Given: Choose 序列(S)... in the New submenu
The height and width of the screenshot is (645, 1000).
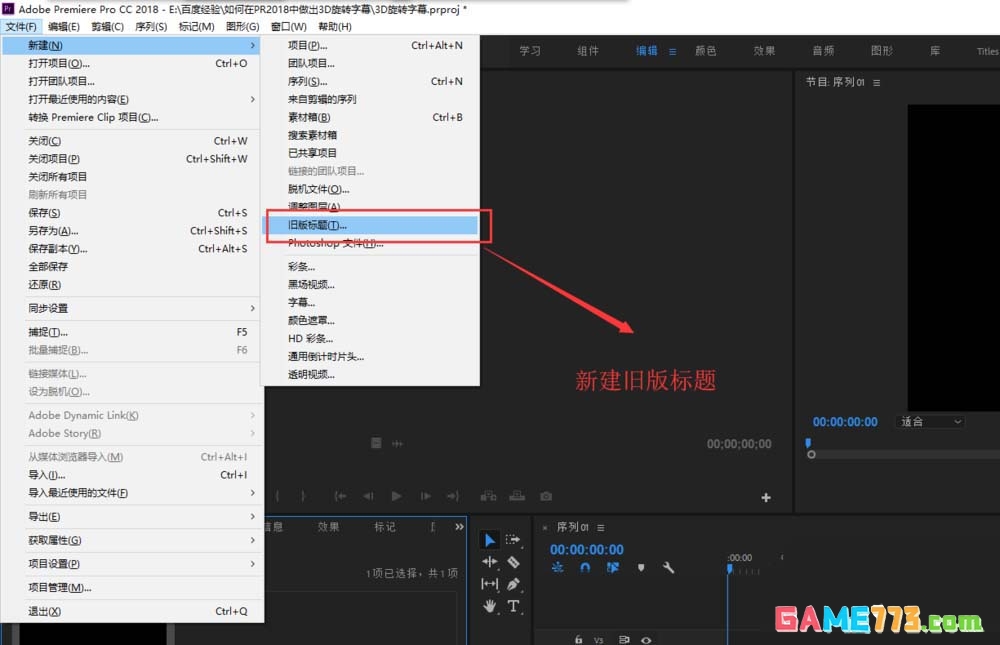Looking at the screenshot, I should (x=371, y=81).
